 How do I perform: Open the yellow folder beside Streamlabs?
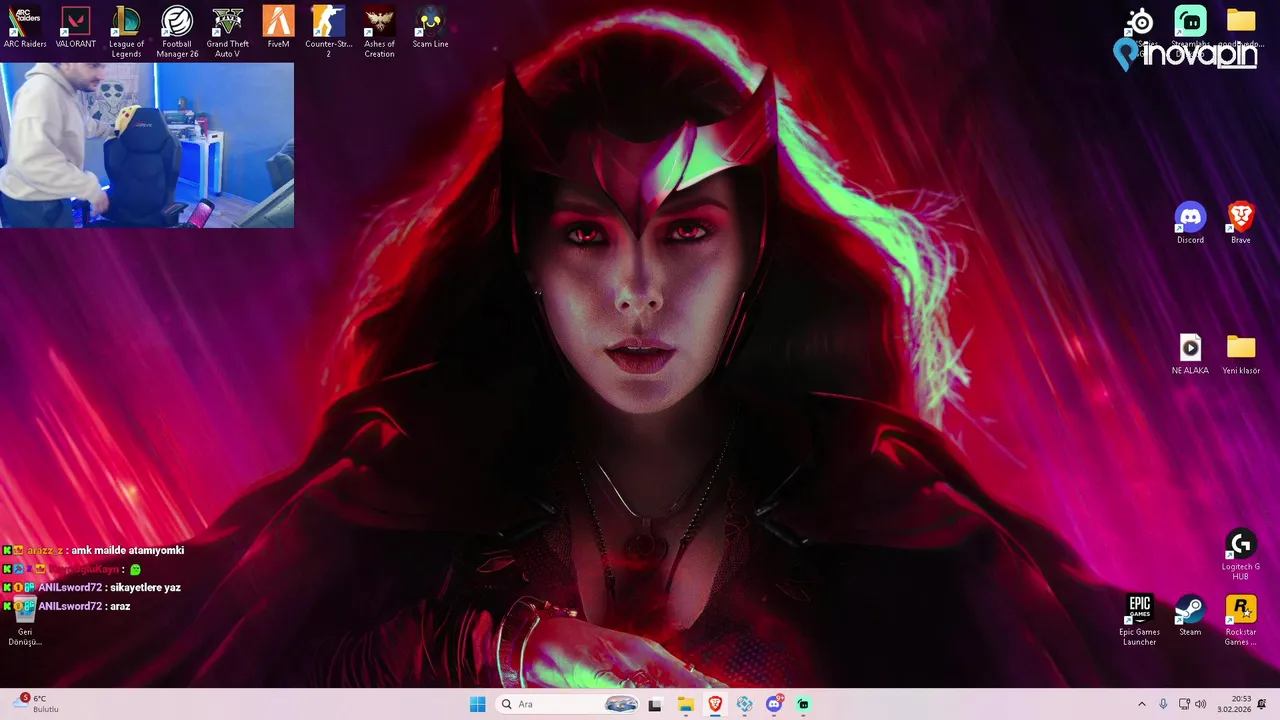click(1241, 22)
